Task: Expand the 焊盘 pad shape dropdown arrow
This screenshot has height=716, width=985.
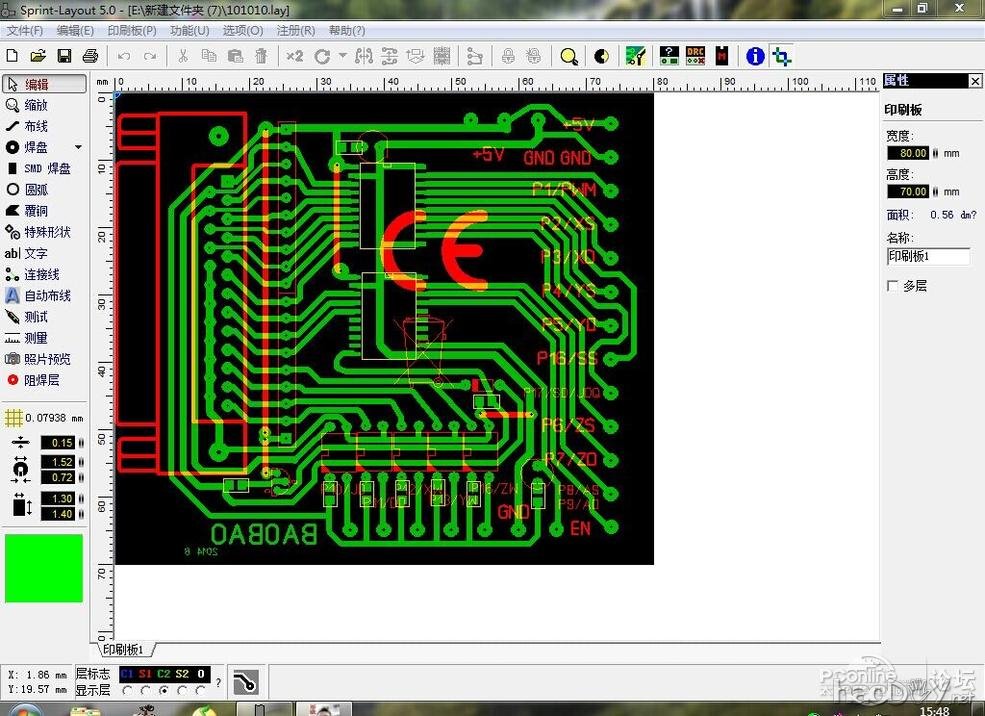Action: click(x=78, y=147)
